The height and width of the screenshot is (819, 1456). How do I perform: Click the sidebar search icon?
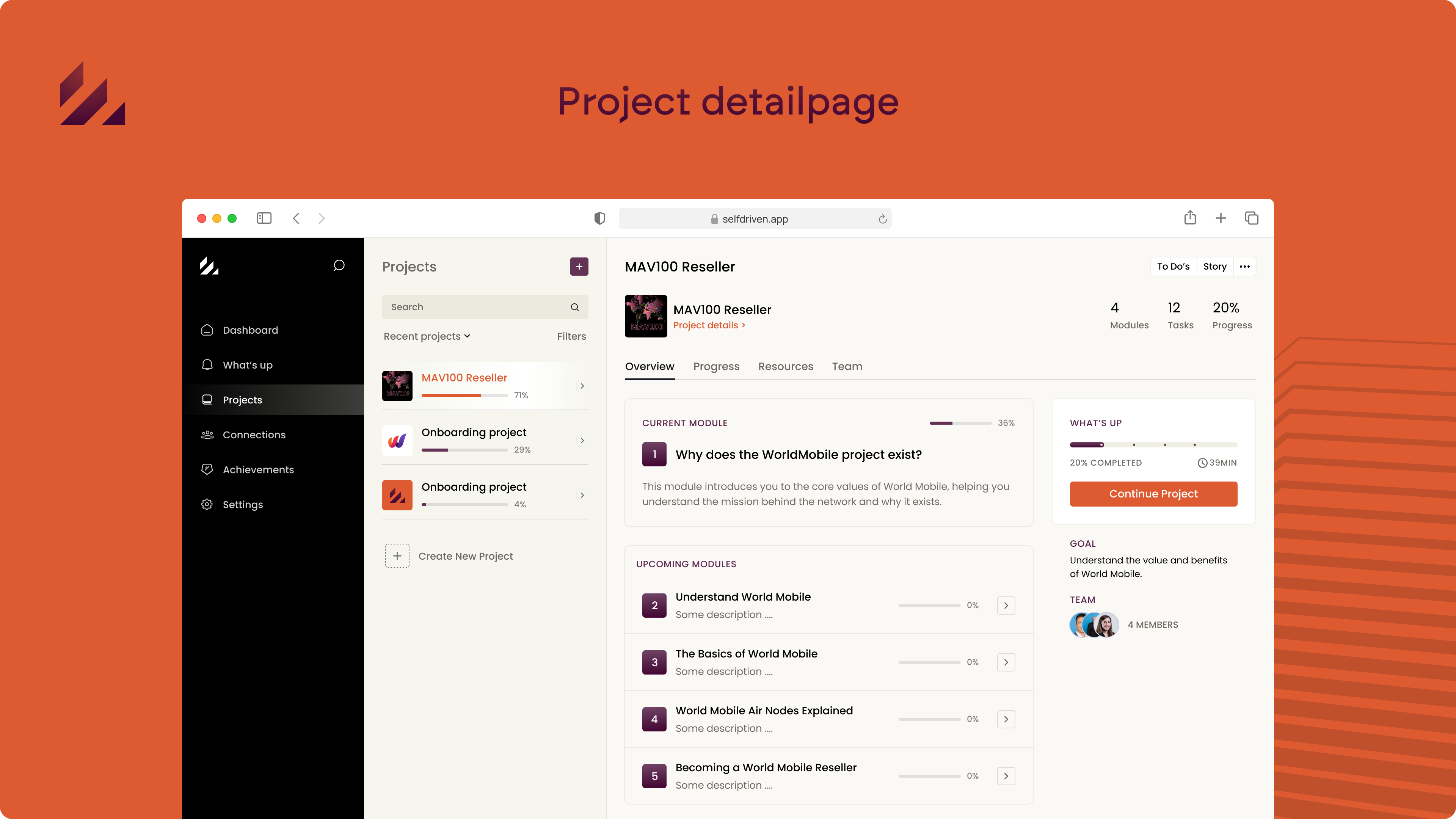click(339, 266)
